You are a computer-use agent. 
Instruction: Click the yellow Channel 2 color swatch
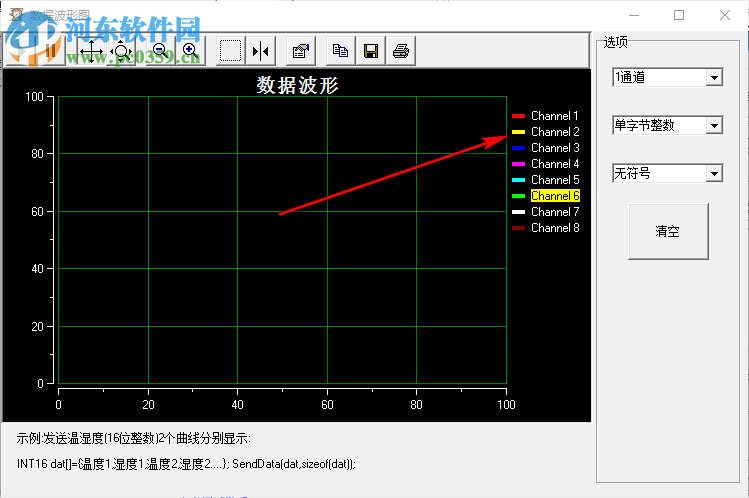[518, 132]
